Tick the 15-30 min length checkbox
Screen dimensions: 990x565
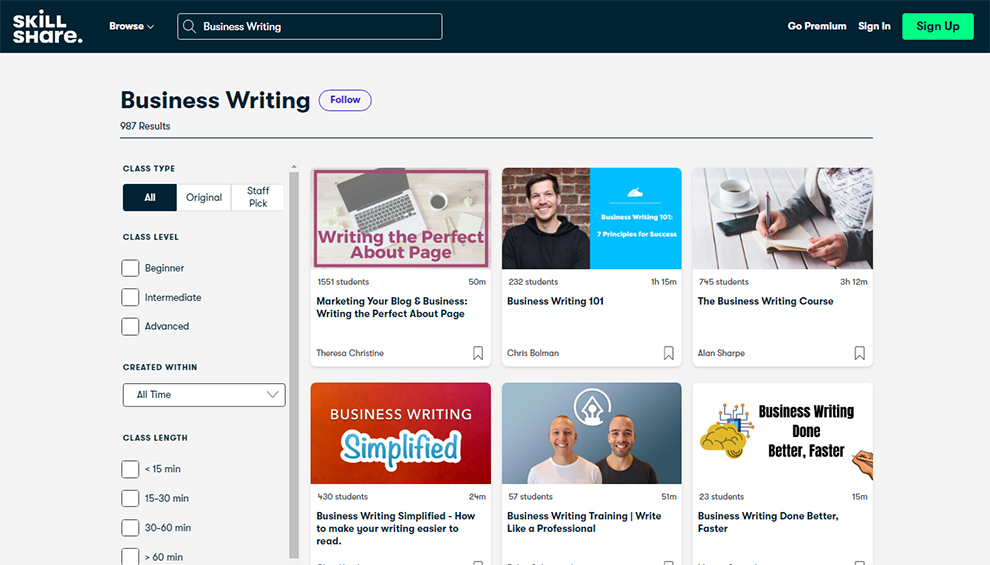[x=130, y=498]
